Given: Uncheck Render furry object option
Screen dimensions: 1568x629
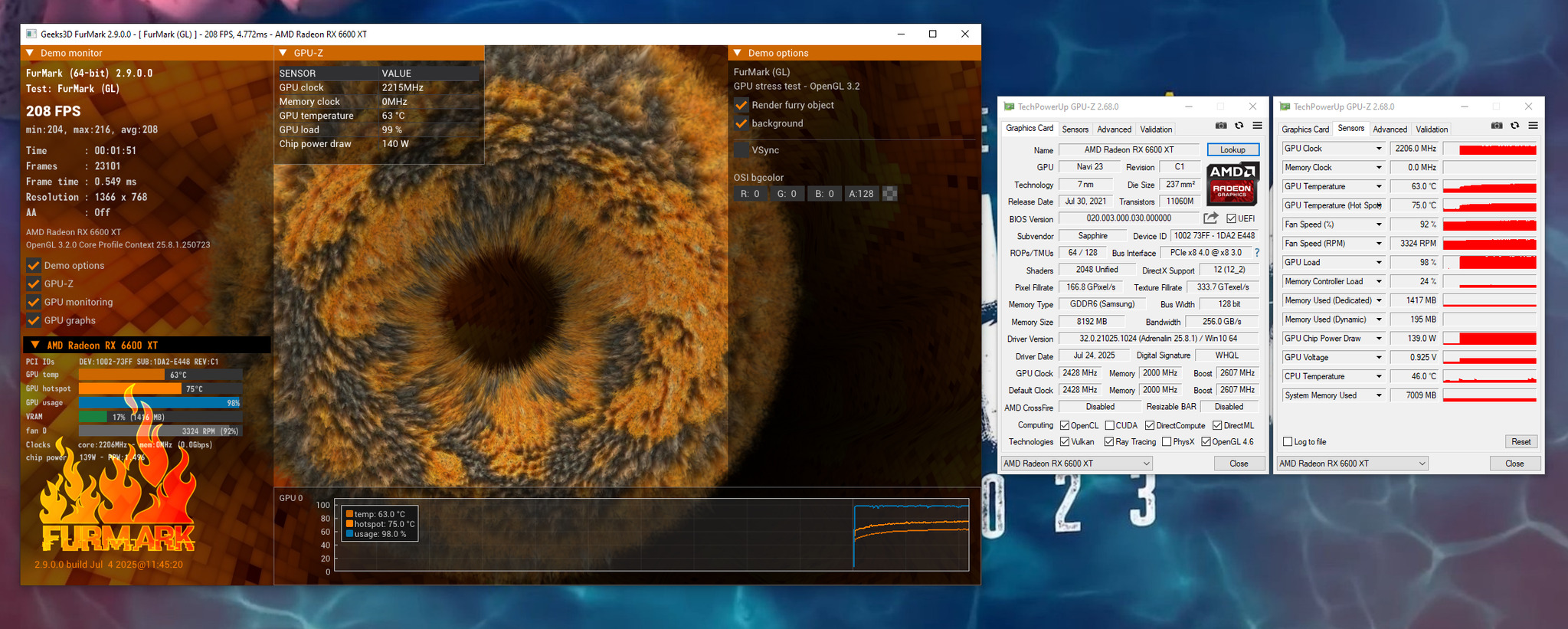Looking at the screenshot, I should [x=741, y=105].
